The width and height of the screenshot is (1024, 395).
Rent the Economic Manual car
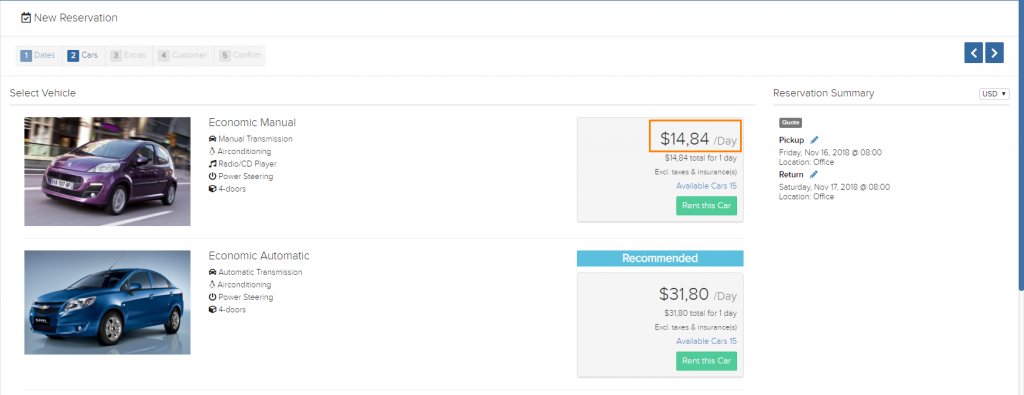coord(707,206)
